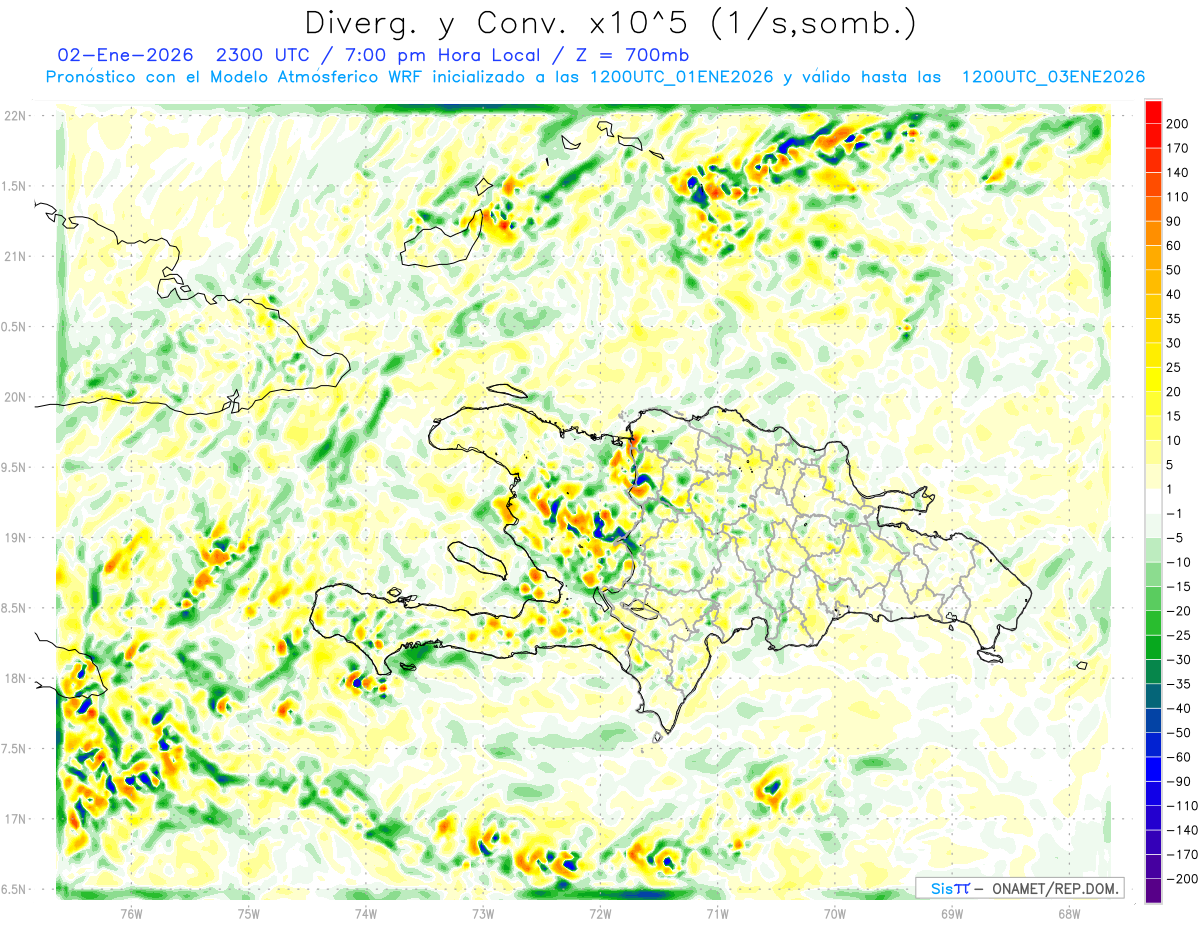Viewport: 1200px width, 927px height.
Task: Click the colorbar label "-110"
Action: pos(1183,806)
